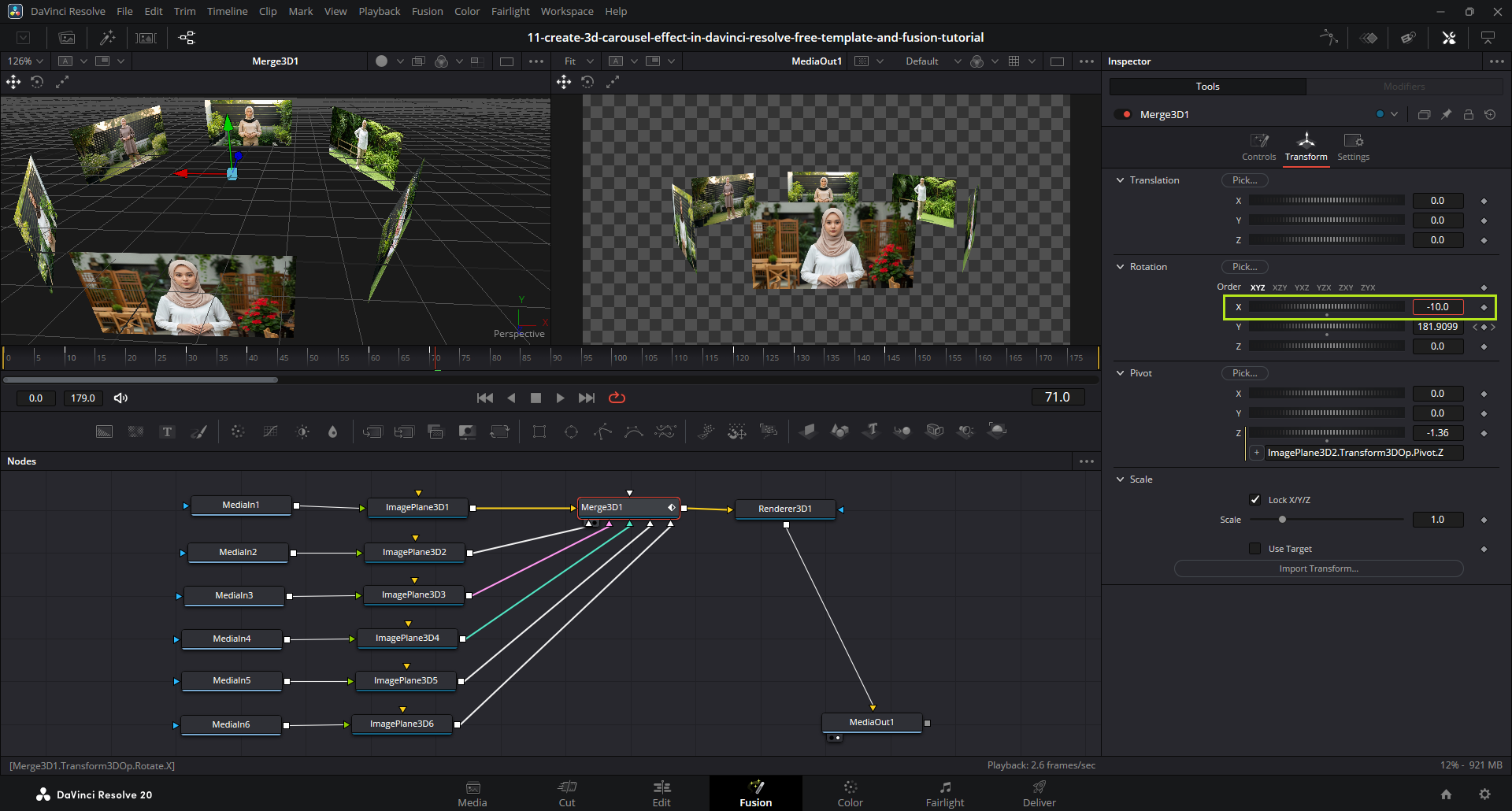Image resolution: width=1512 pixels, height=811 pixels.
Task: Select the Paint brush tool icon
Action: 199,431
